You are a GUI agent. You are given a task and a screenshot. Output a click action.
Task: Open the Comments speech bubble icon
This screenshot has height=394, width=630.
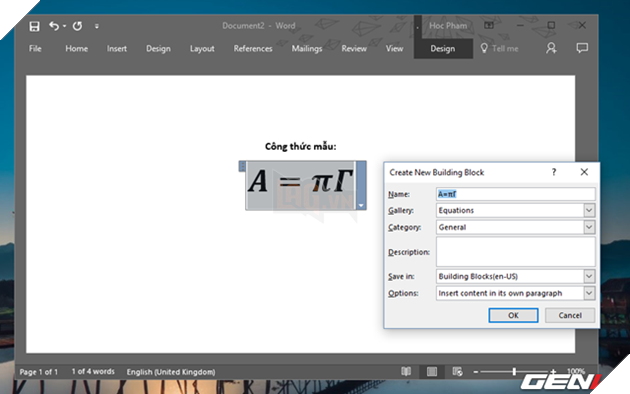click(x=582, y=48)
